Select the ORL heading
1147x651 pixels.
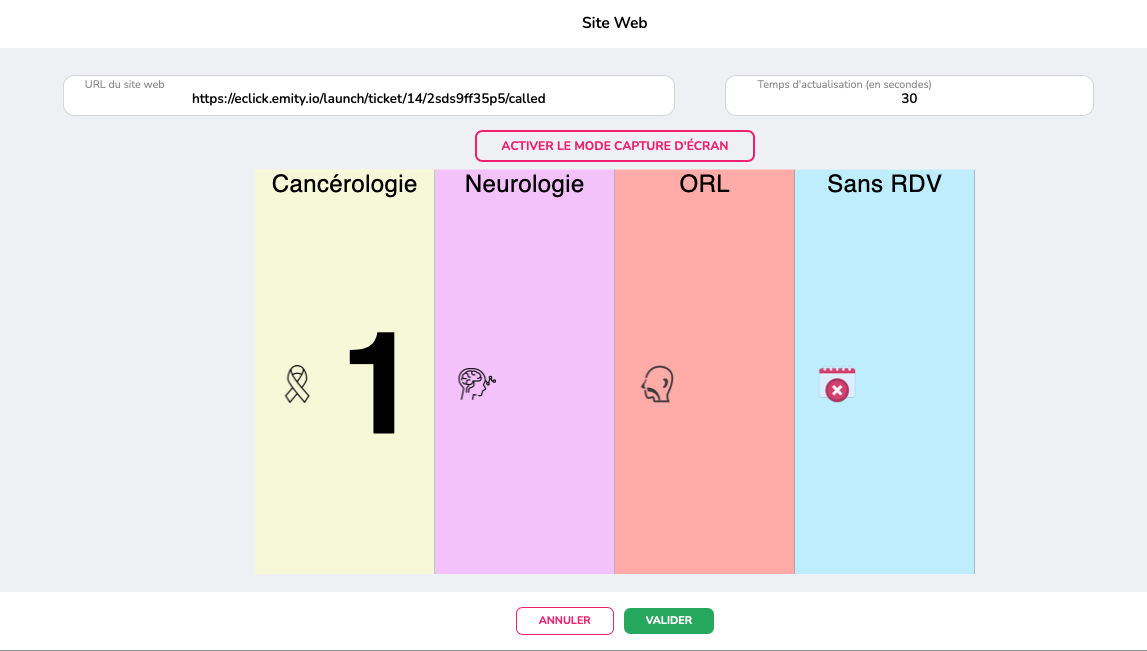(704, 184)
